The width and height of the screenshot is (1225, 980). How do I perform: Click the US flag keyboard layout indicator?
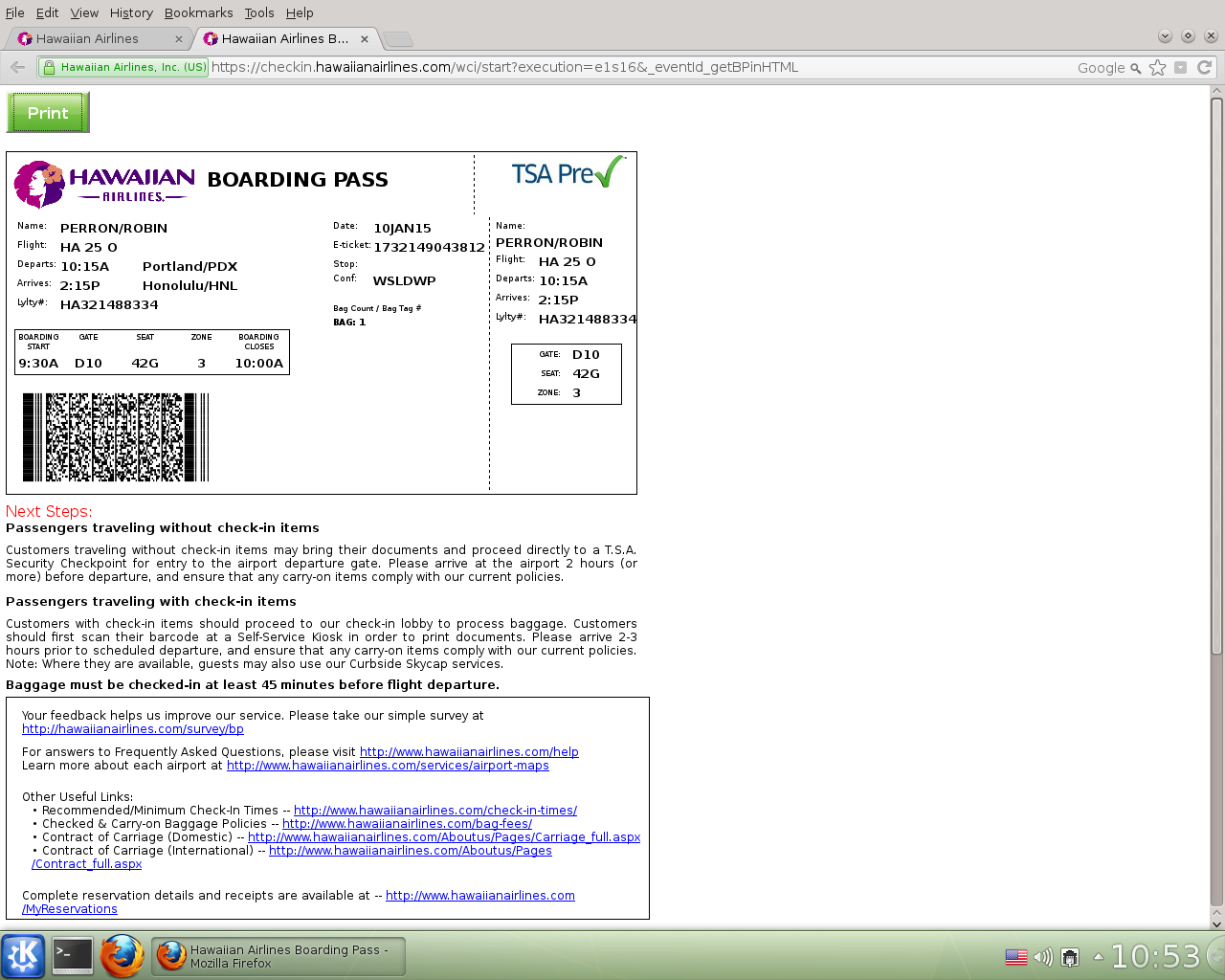(1016, 956)
